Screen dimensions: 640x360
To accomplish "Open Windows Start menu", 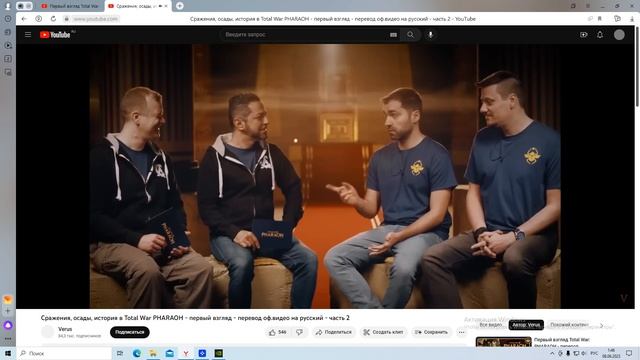I will coord(8,353).
